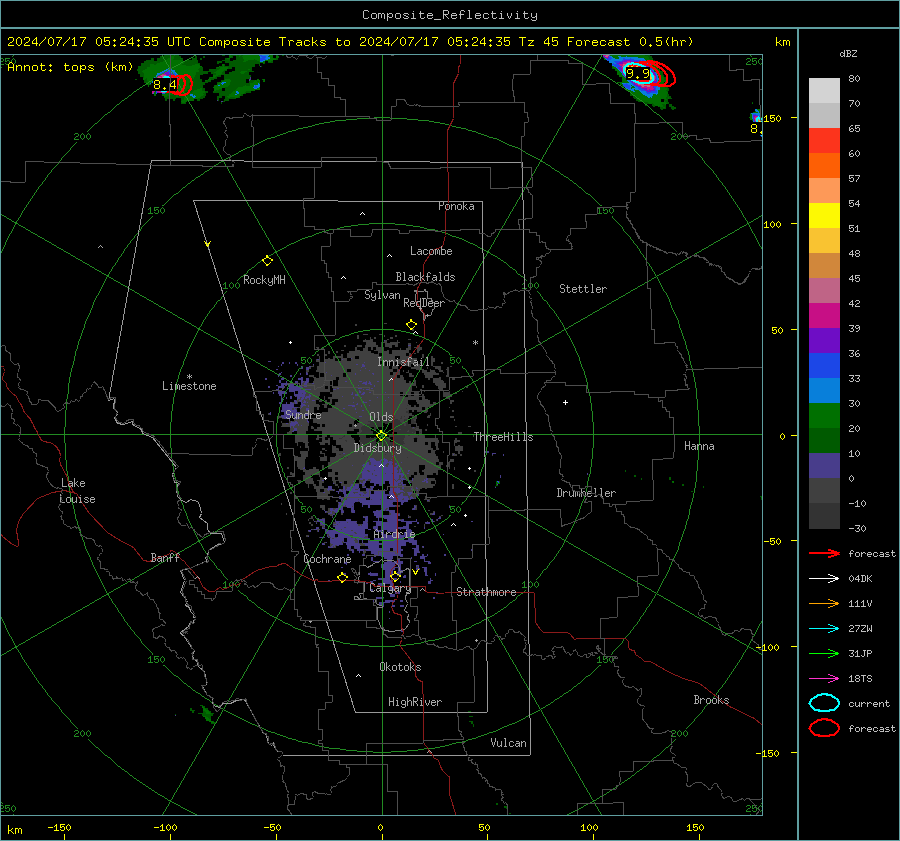The image size is (900, 841).
Task: Click the green 31JP arrow in legend
Action: pyautogui.click(x=824, y=653)
